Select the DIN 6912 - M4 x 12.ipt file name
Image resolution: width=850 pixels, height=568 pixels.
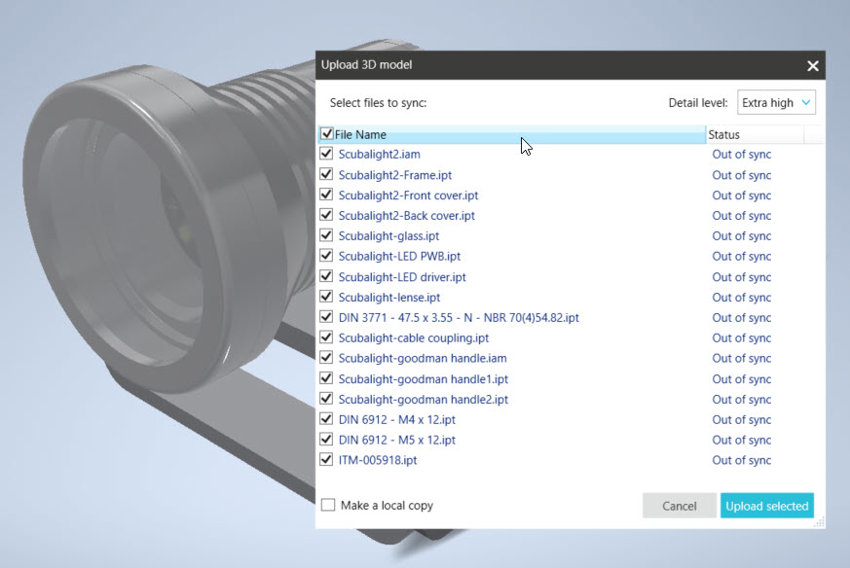point(397,419)
